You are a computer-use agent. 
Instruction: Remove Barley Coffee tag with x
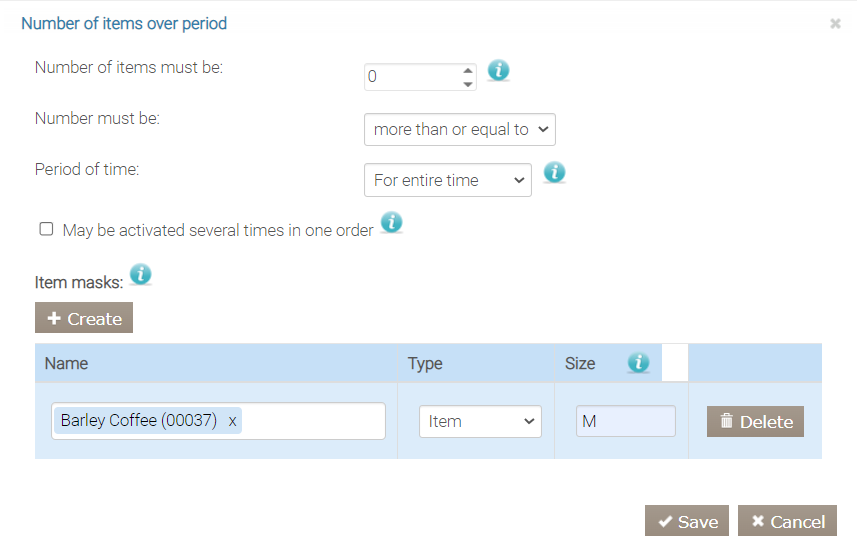(x=233, y=421)
